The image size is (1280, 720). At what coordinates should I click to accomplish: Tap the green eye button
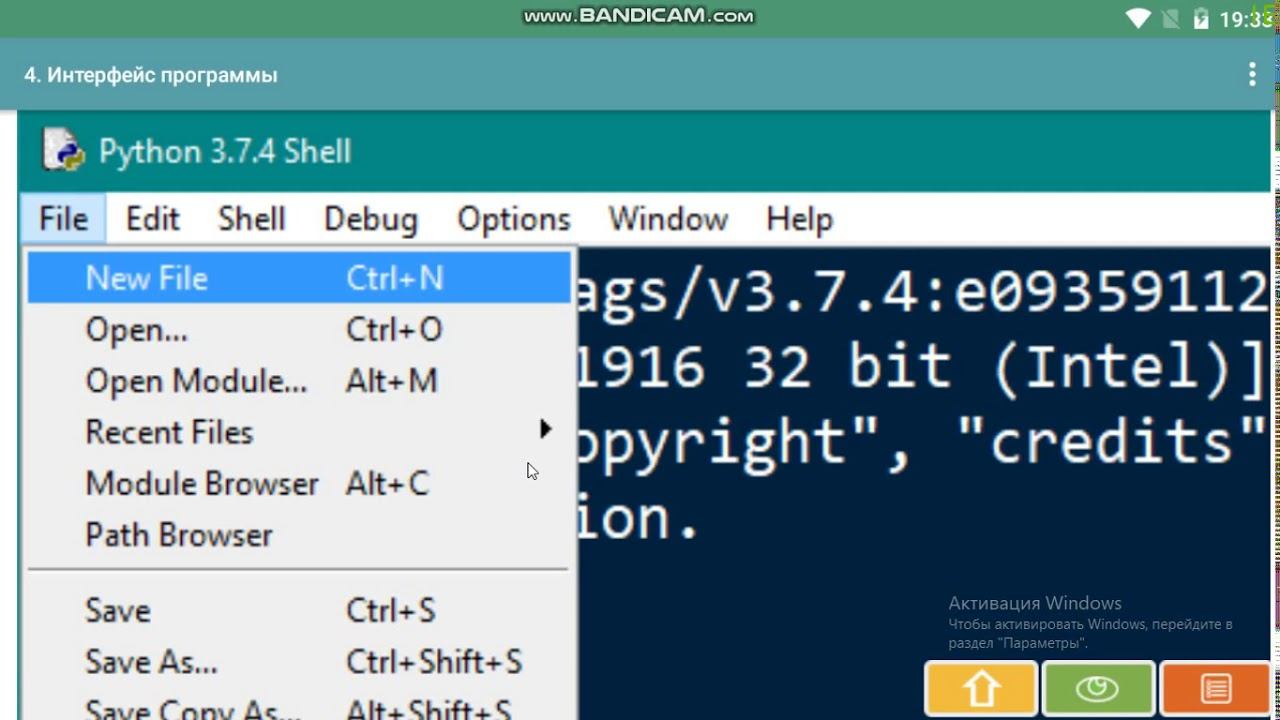[1097, 689]
